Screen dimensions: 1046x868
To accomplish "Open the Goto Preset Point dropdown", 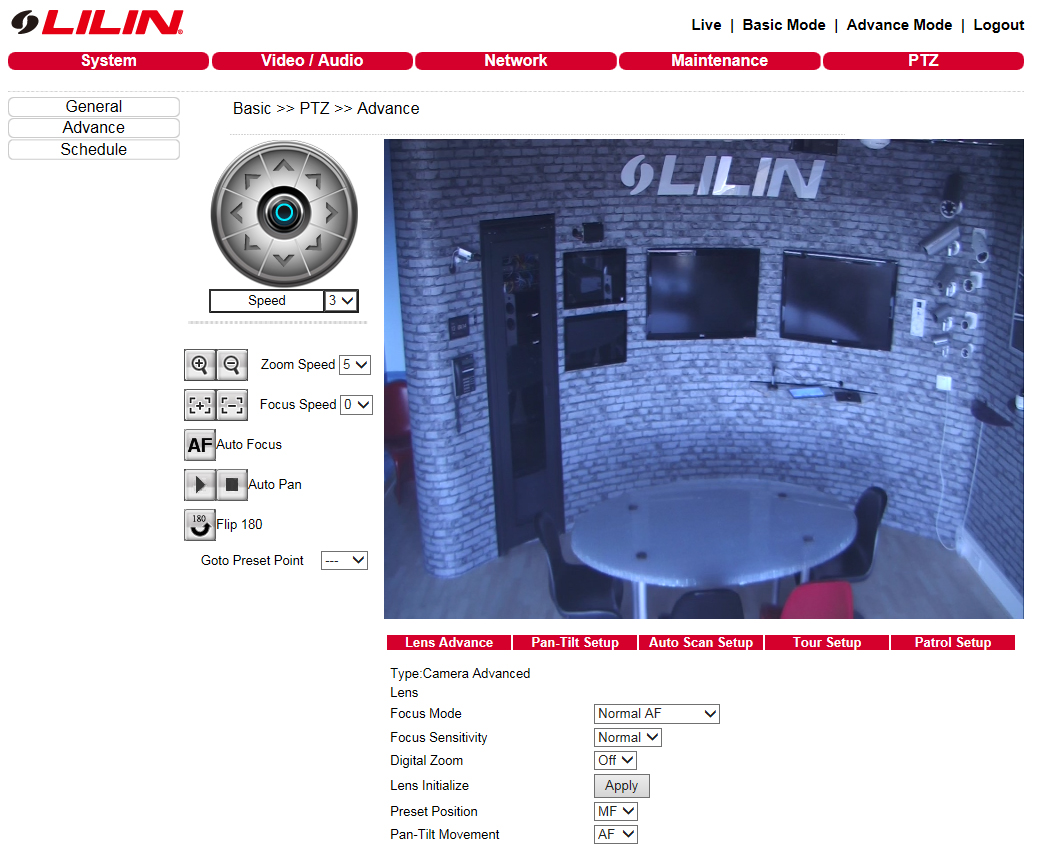I will (x=344, y=561).
